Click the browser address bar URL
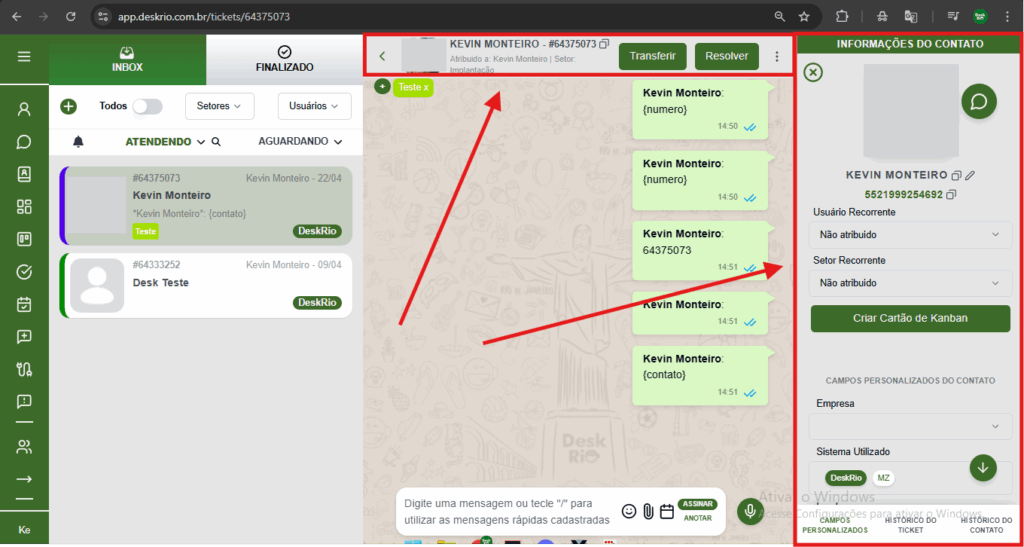Image resolution: width=1024 pixels, height=547 pixels. 204,16
